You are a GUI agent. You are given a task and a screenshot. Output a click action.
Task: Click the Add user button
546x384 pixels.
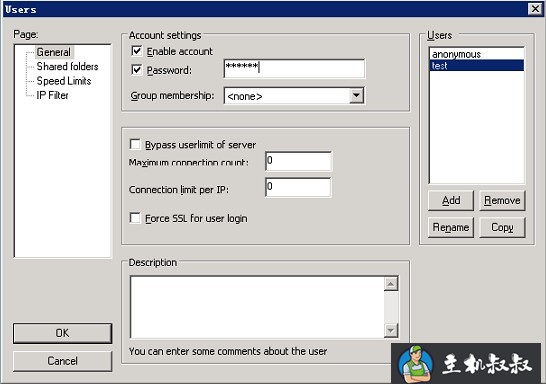pos(451,201)
